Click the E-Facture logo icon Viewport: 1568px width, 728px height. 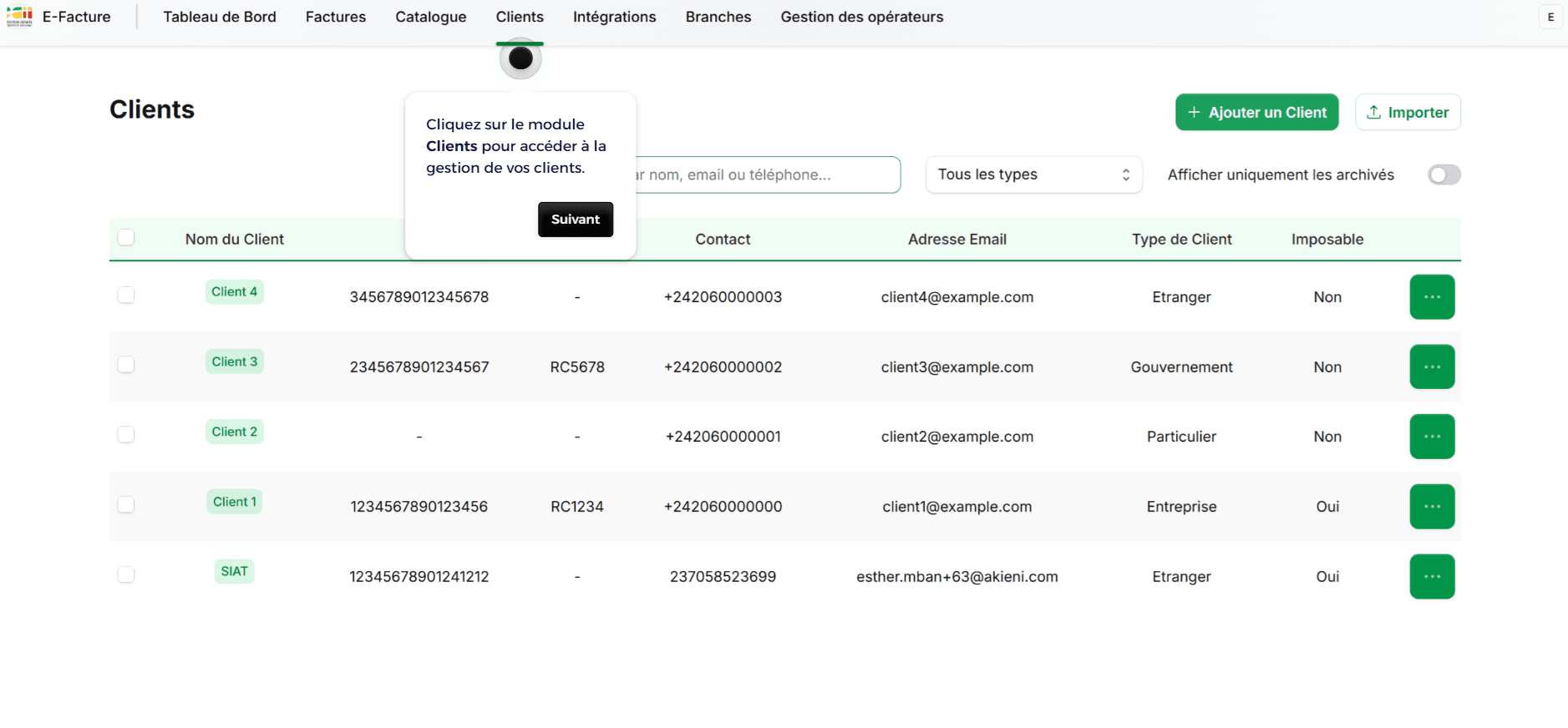click(19, 17)
